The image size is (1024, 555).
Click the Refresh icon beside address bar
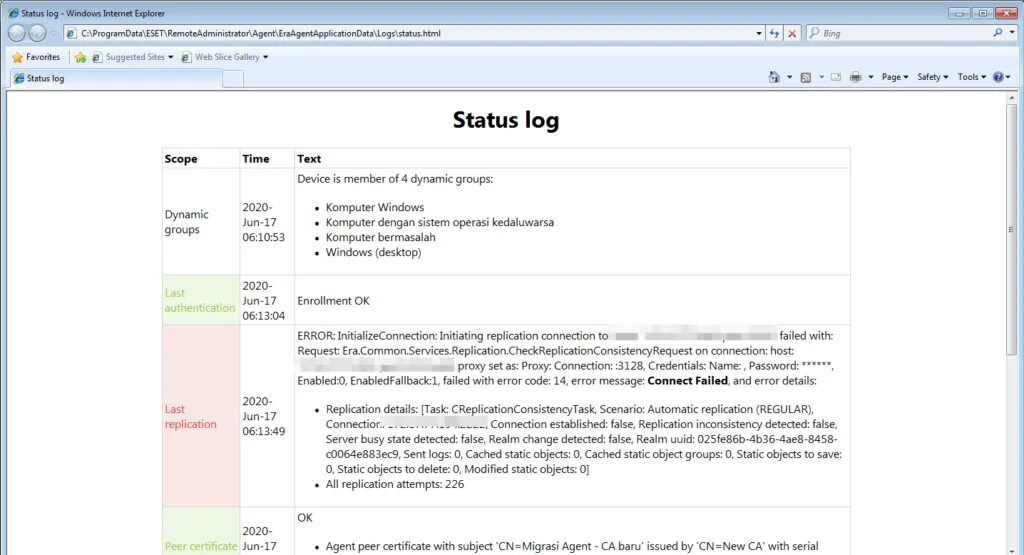coord(775,33)
